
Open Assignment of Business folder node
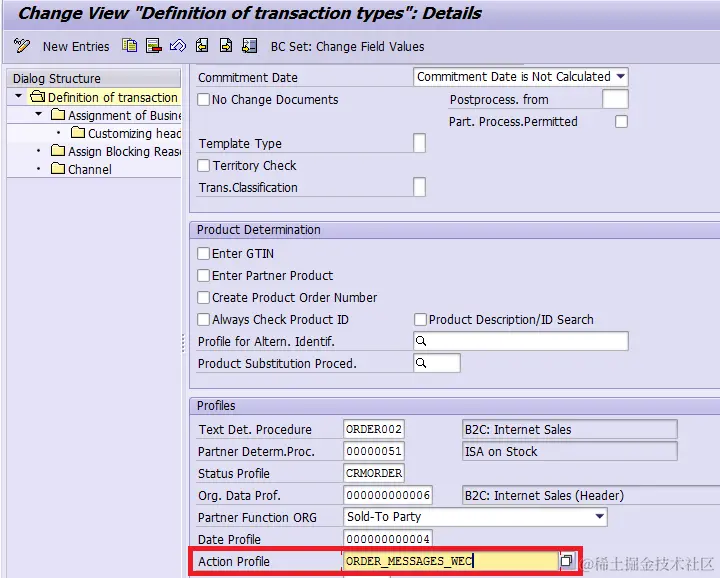coord(116,115)
